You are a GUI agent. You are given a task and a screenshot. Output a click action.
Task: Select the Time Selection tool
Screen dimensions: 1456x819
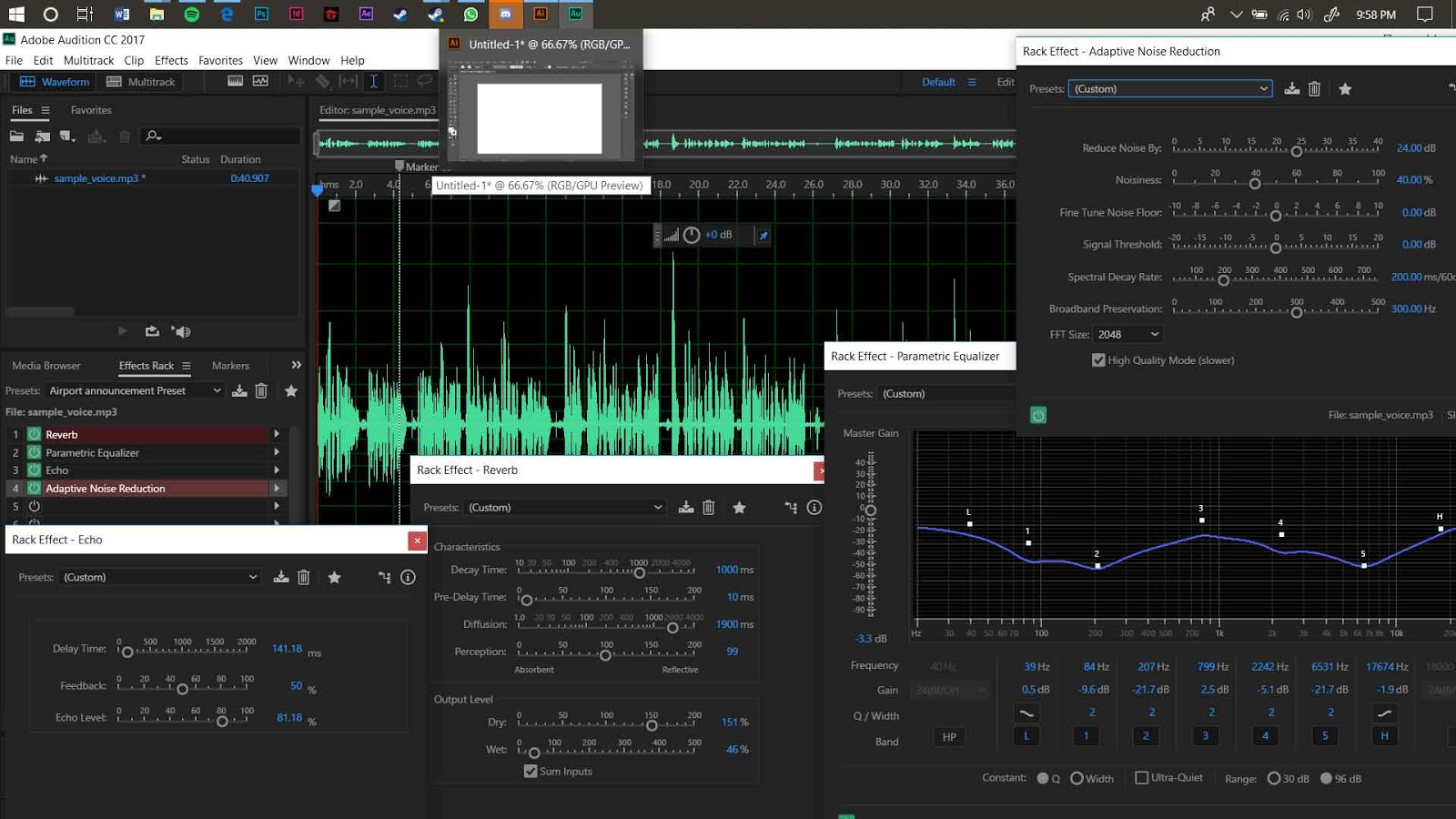tap(374, 81)
